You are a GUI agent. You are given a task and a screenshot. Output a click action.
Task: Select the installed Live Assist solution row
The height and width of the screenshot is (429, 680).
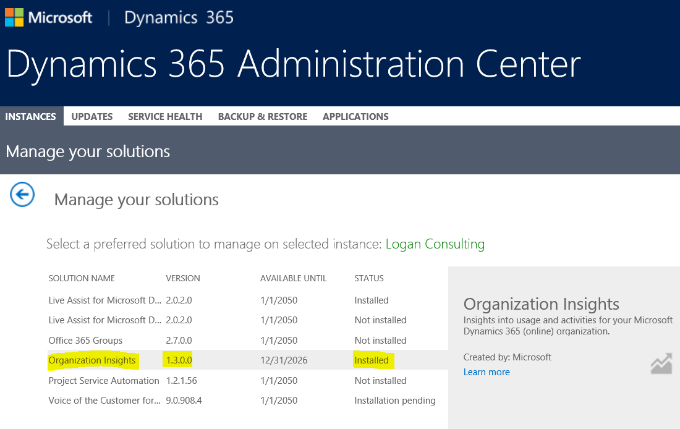coord(247,300)
